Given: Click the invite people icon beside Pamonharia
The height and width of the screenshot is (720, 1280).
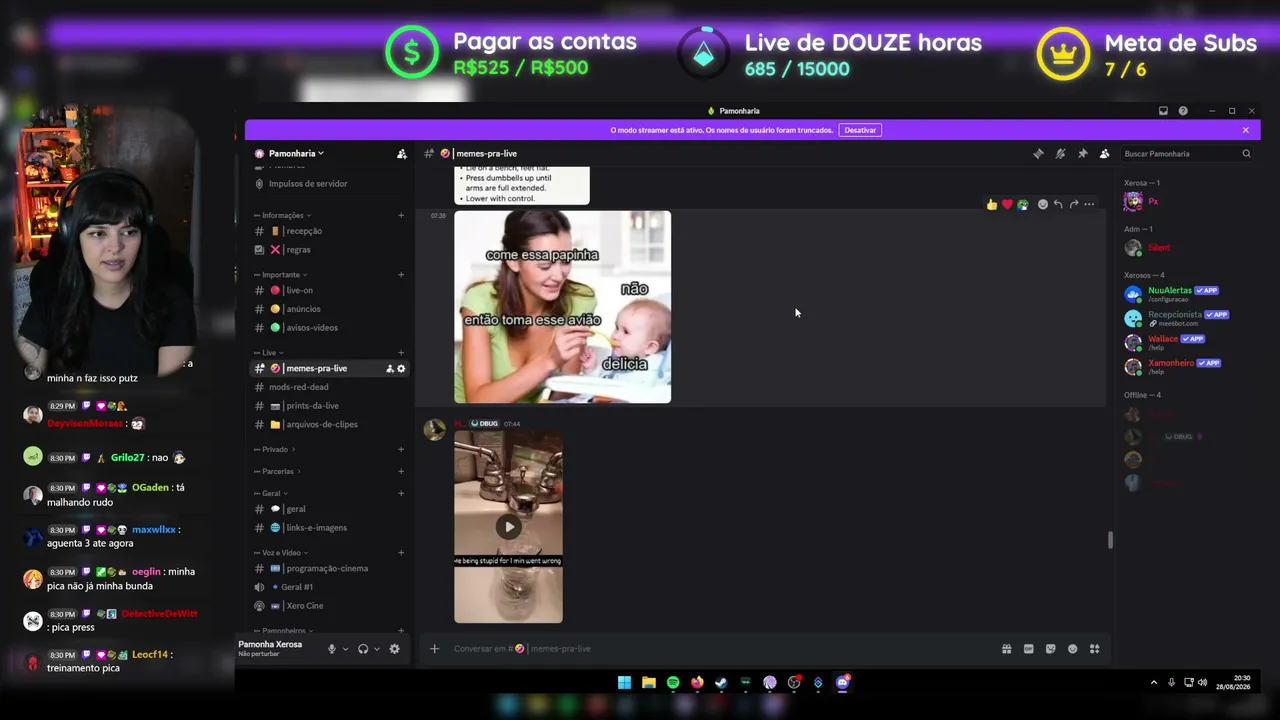Looking at the screenshot, I should (402, 154).
